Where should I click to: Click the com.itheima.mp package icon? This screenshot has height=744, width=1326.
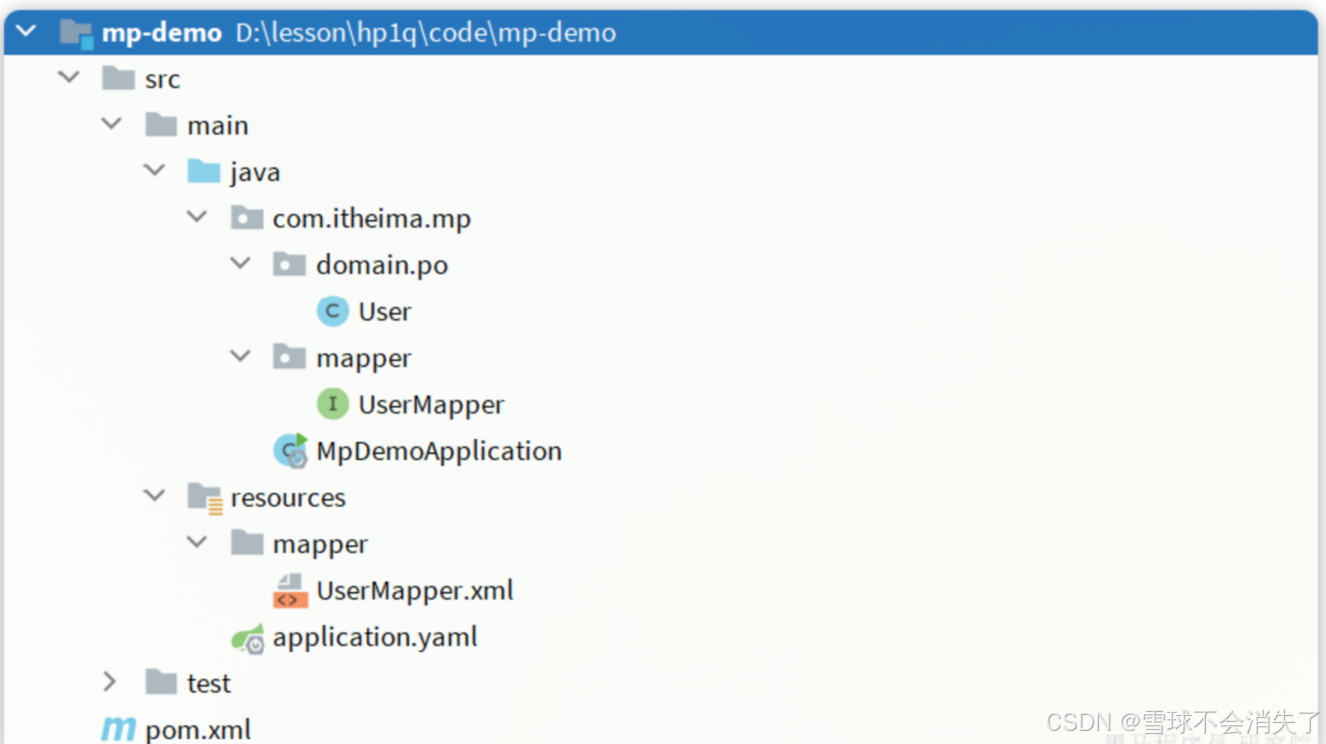click(247, 218)
